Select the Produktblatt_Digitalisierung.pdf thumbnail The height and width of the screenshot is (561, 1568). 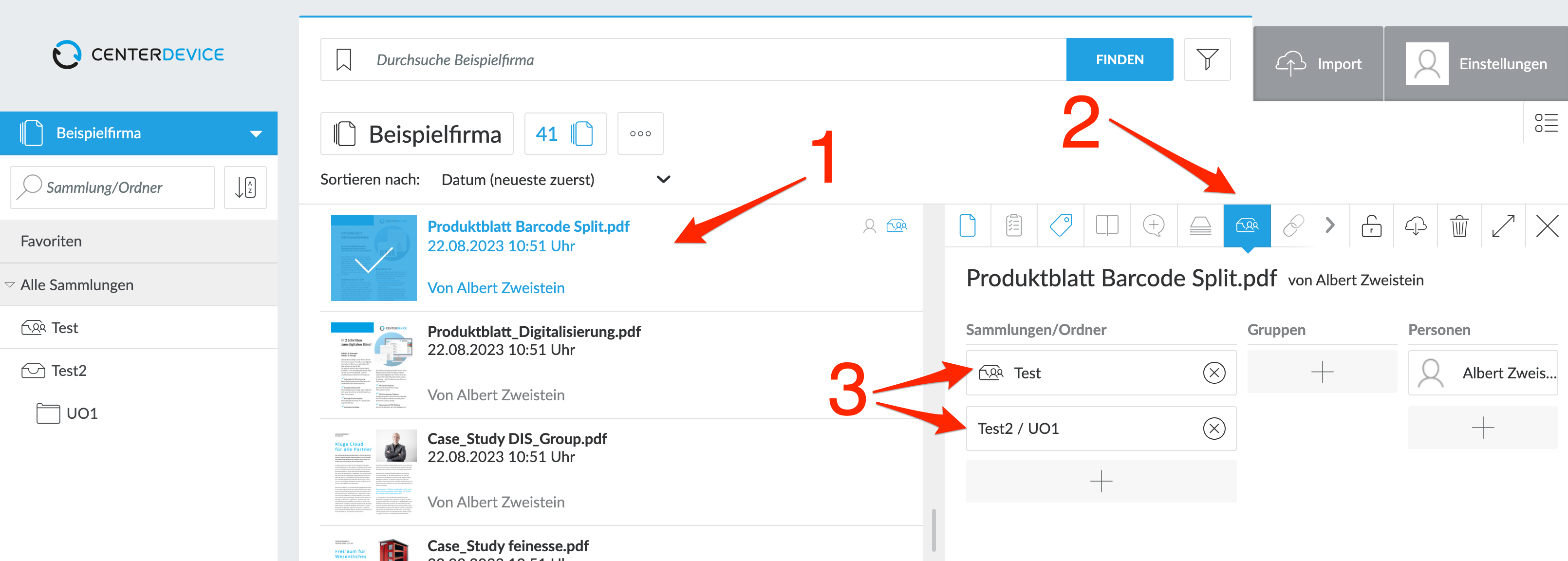coord(374,366)
